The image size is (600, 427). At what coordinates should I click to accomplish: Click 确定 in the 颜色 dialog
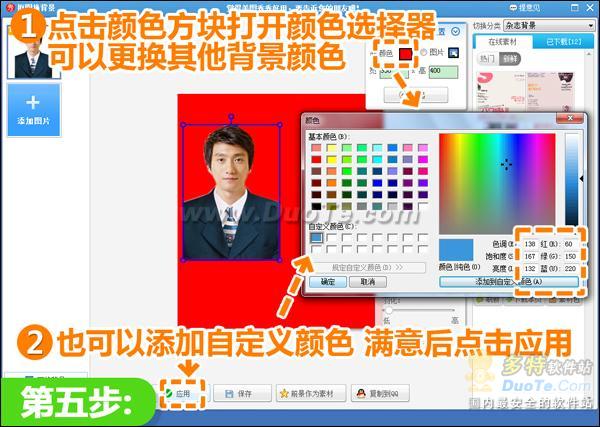pyautogui.click(x=328, y=282)
